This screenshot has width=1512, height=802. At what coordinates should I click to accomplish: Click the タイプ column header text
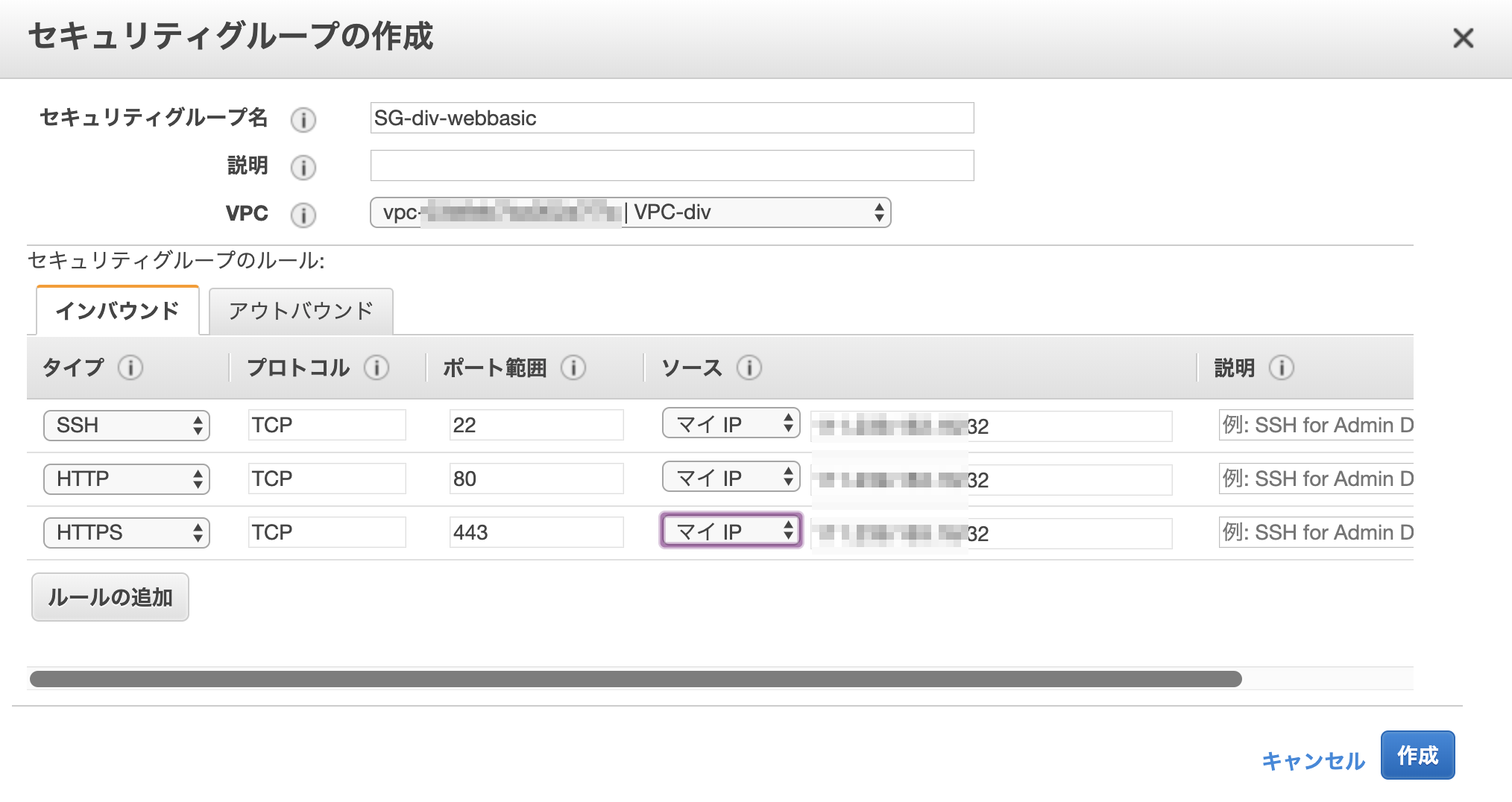point(73,367)
